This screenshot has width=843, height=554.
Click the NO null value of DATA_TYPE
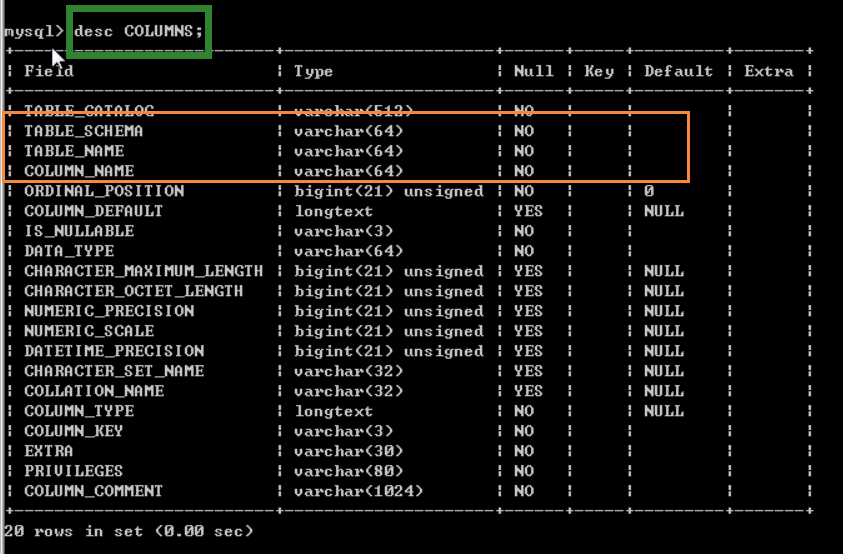524,251
